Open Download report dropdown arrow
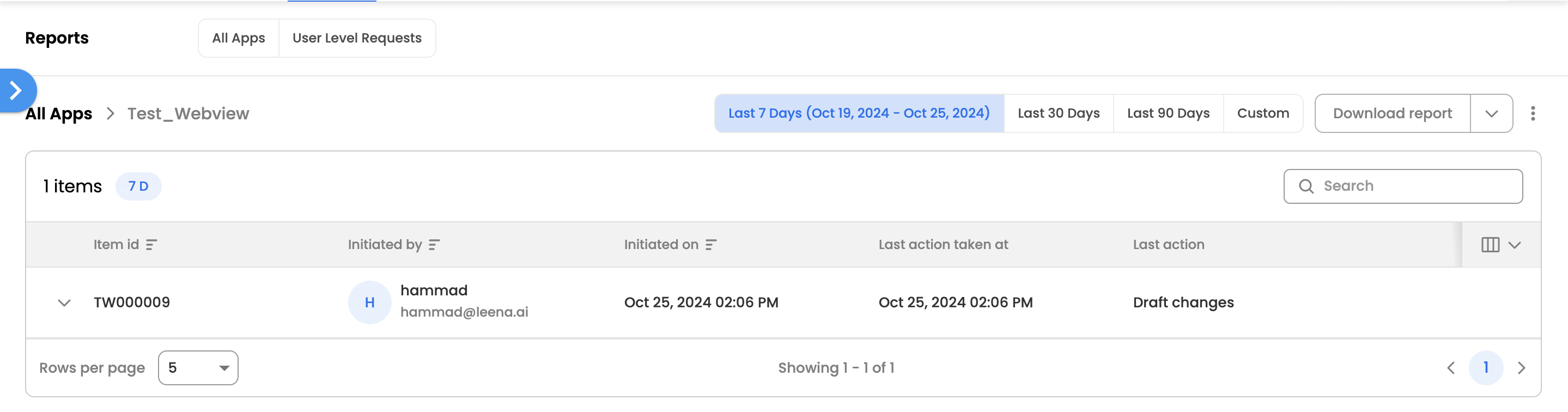Viewport: 1568px width, 412px height. click(x=1491, y=113)
